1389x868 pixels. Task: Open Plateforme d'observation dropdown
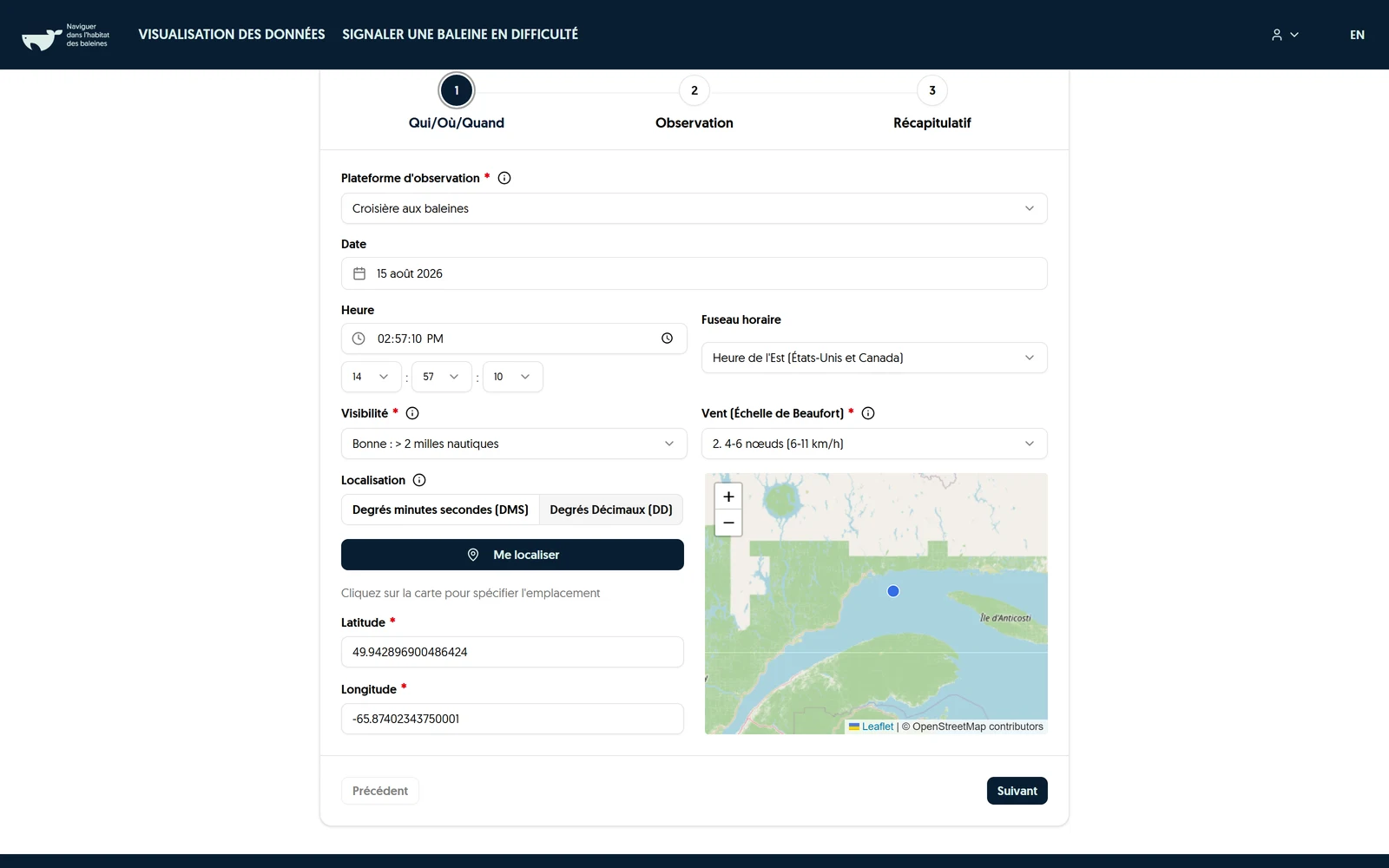click(694, 208)
